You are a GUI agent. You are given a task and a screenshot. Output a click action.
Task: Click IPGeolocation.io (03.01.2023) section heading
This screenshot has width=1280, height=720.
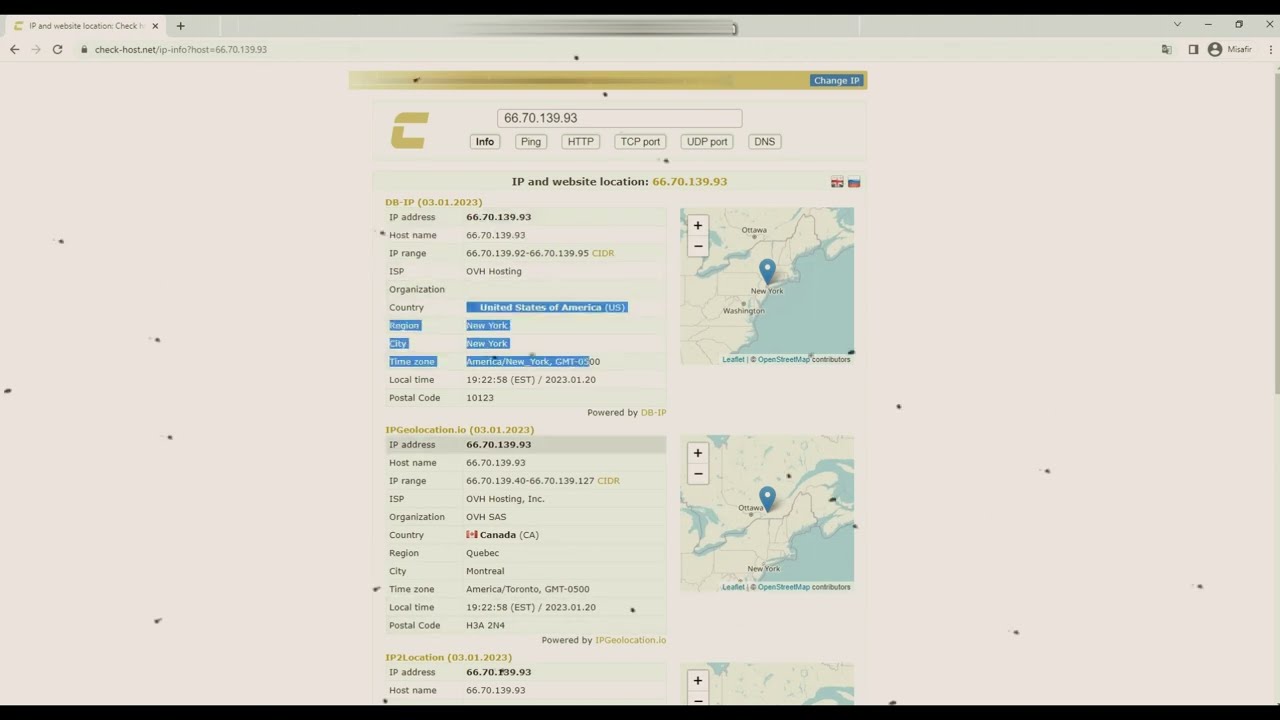[459, 430]
